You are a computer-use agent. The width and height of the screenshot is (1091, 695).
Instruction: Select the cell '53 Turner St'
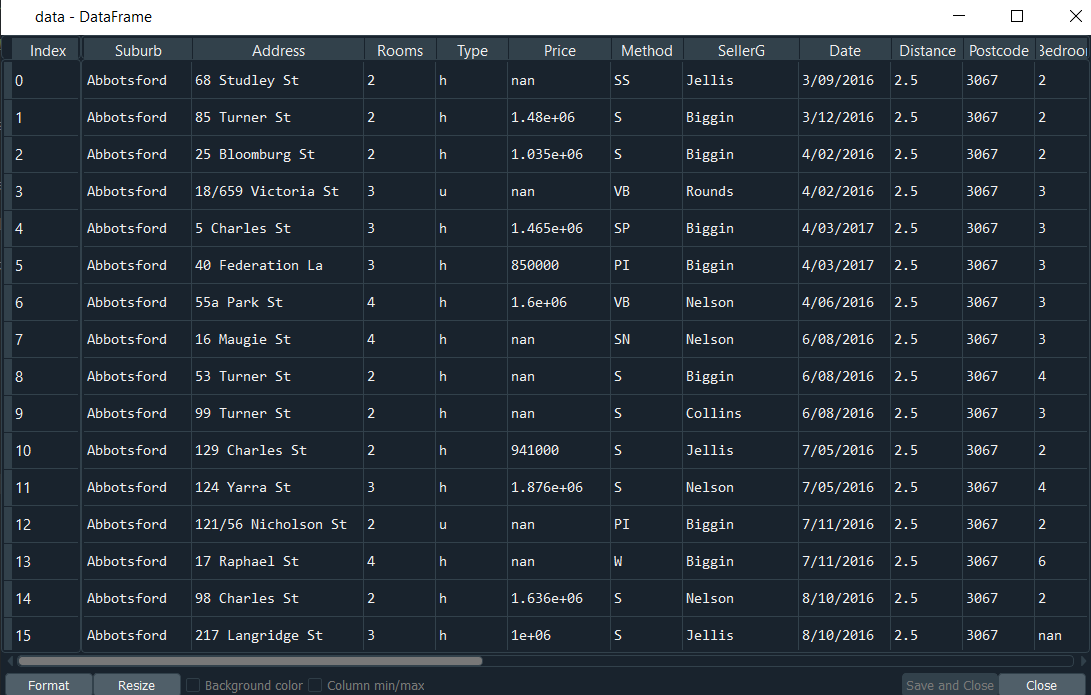[x=278, y=376]
